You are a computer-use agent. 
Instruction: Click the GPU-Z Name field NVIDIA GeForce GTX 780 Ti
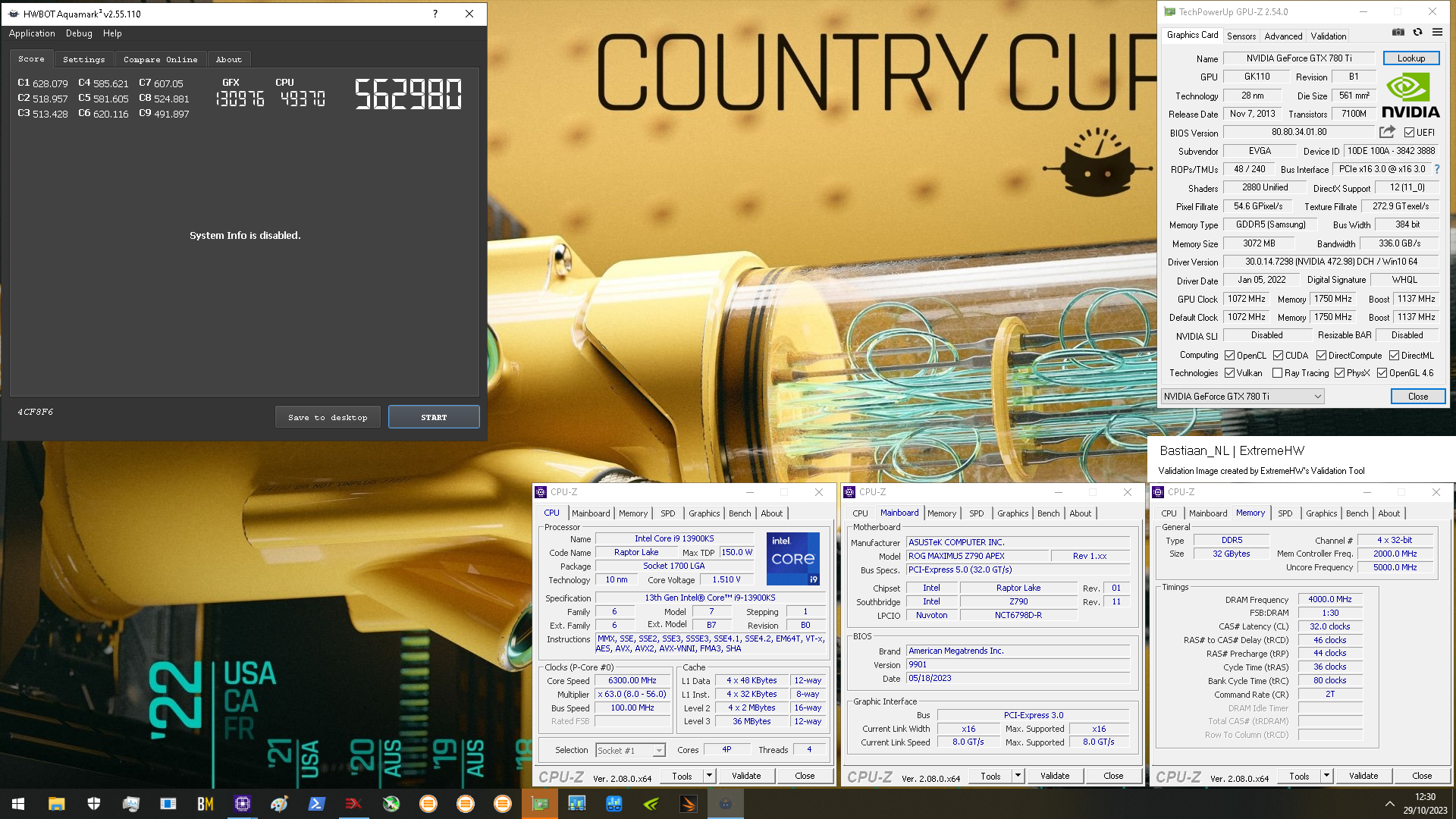point(1298,58)
